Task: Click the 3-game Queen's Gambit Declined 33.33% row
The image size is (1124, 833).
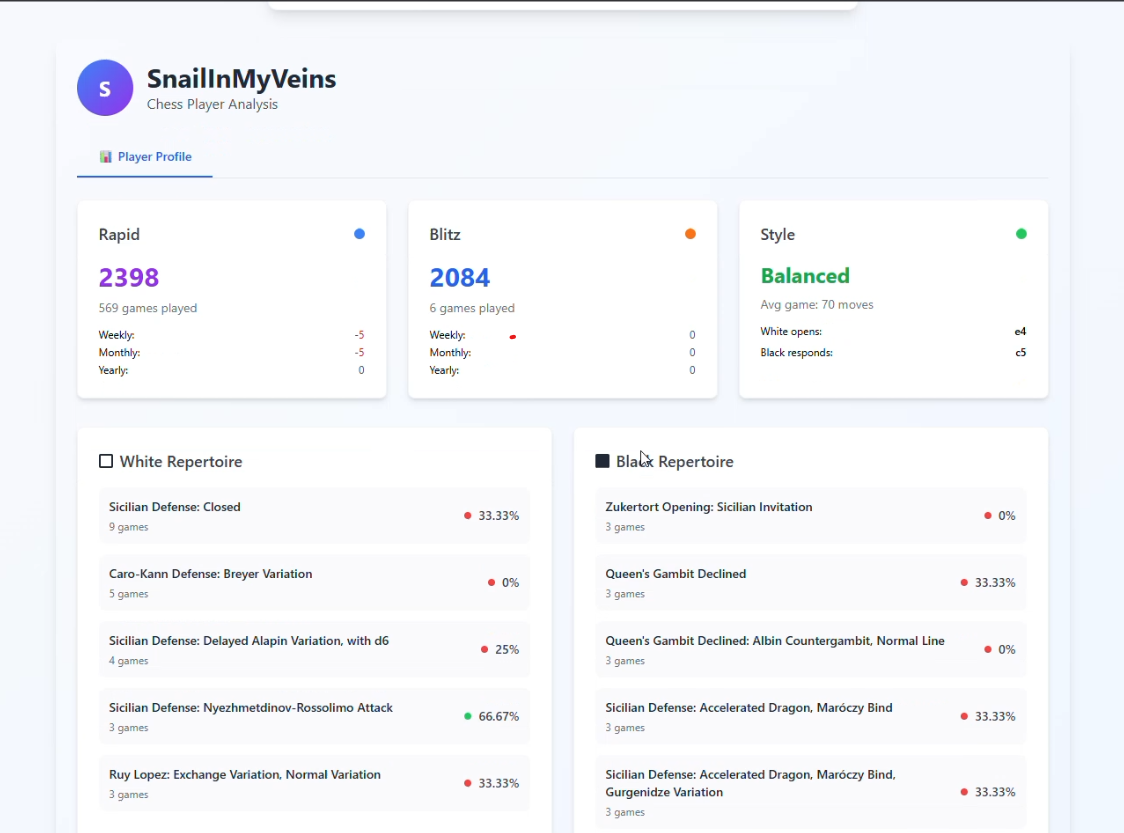Action: [x=811, y=582]
